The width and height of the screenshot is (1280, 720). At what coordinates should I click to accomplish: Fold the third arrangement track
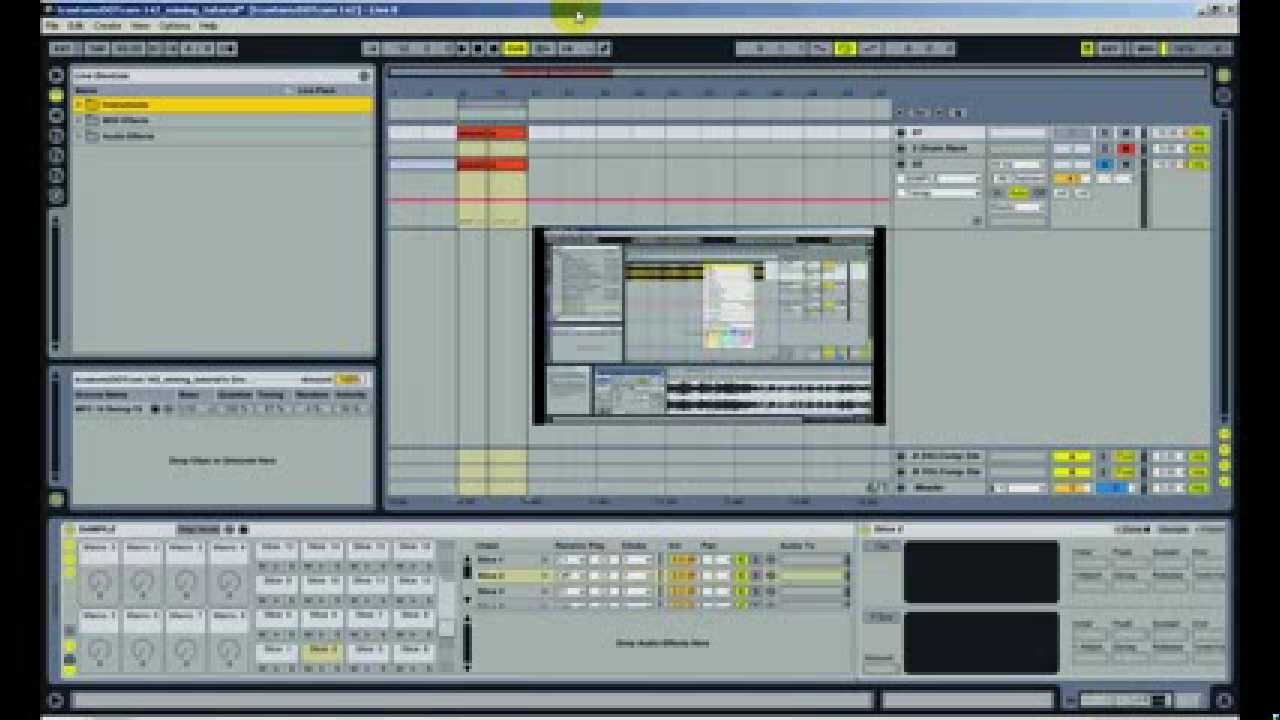point(901,164)
